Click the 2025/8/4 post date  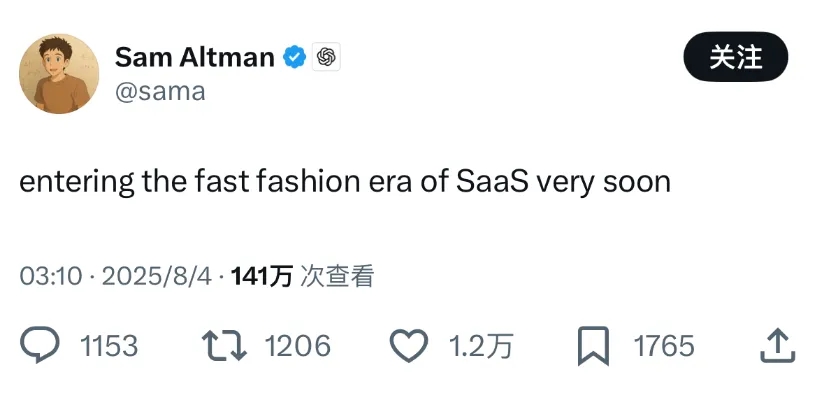[157, 276]
